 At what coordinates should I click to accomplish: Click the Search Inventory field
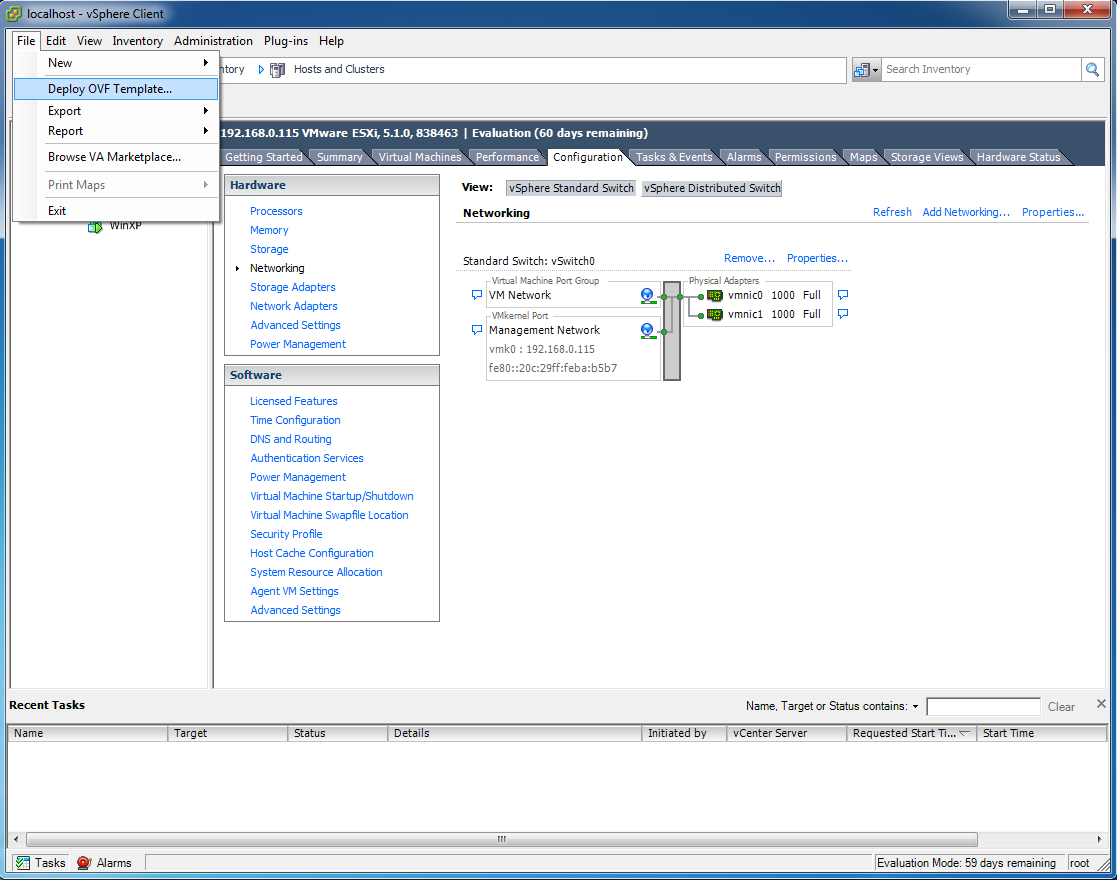pyautogui.click(x=981, y=69)
